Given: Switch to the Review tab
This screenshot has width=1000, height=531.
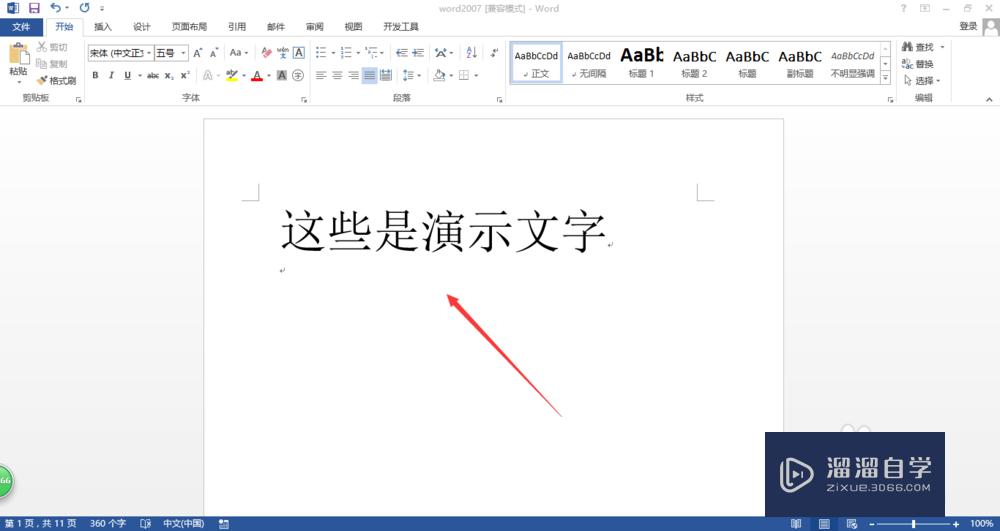Looking at the screenshot, I should tap(314, 27).
